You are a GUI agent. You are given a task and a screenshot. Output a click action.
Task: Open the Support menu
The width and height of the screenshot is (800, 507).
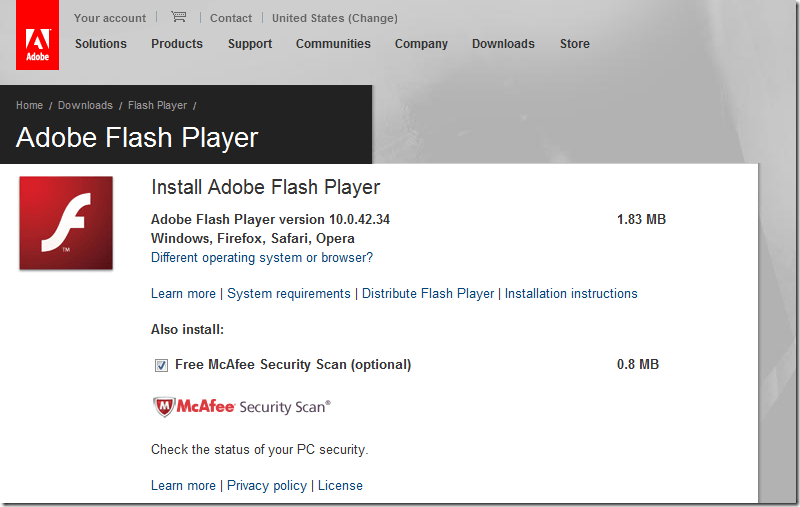point(250,44)
